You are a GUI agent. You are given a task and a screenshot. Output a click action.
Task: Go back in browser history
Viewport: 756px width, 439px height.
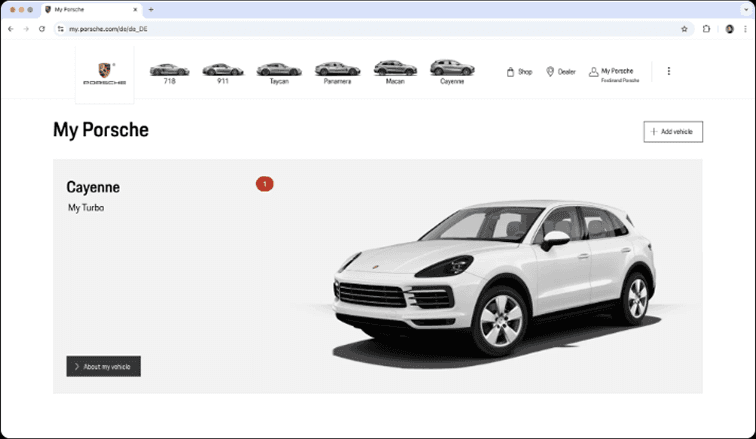coord(11,29)
